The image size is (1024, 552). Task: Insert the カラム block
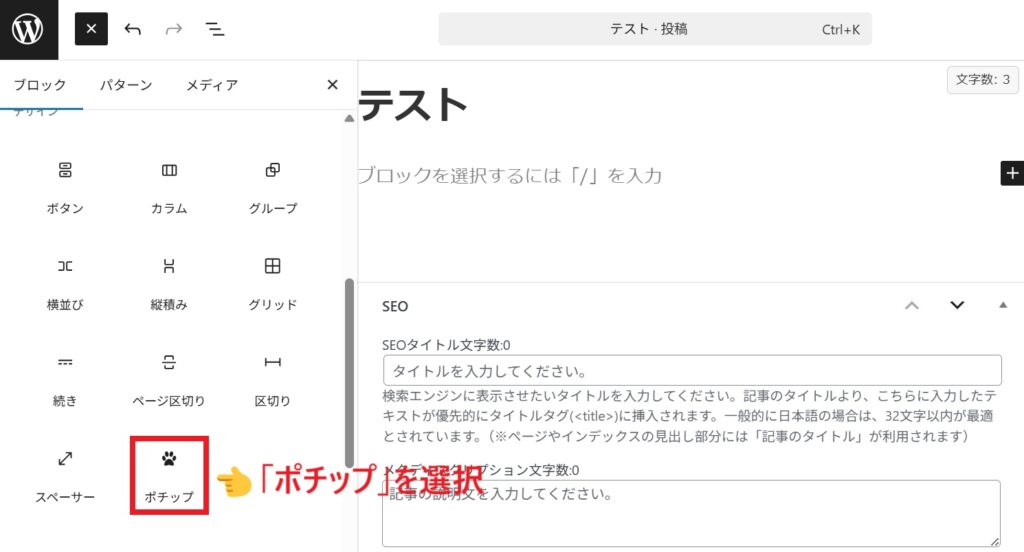tap(169, 187)
